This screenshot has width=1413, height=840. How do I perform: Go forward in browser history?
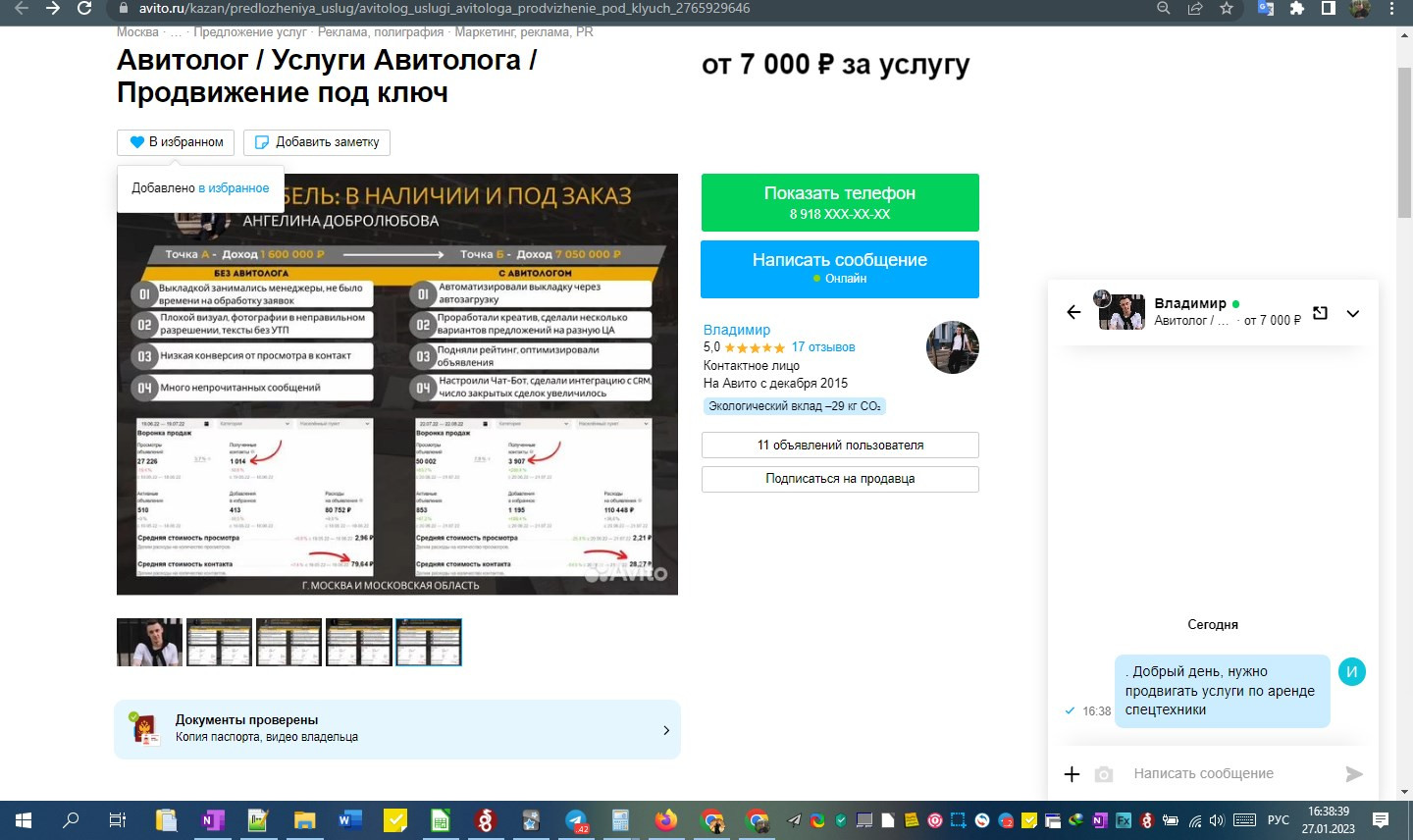(x=53, y=9)
